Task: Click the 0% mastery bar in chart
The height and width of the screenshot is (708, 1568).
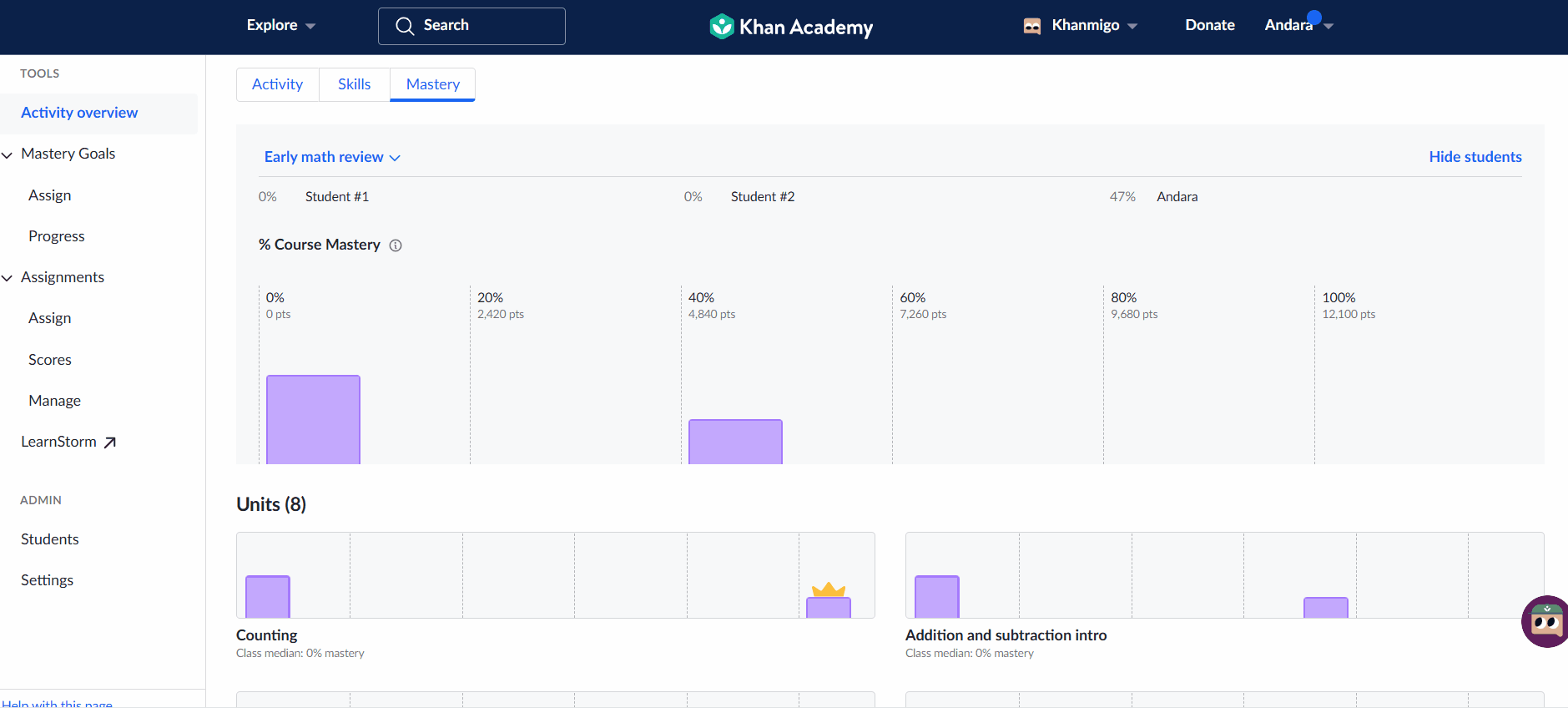Action: tap(313, 419)
